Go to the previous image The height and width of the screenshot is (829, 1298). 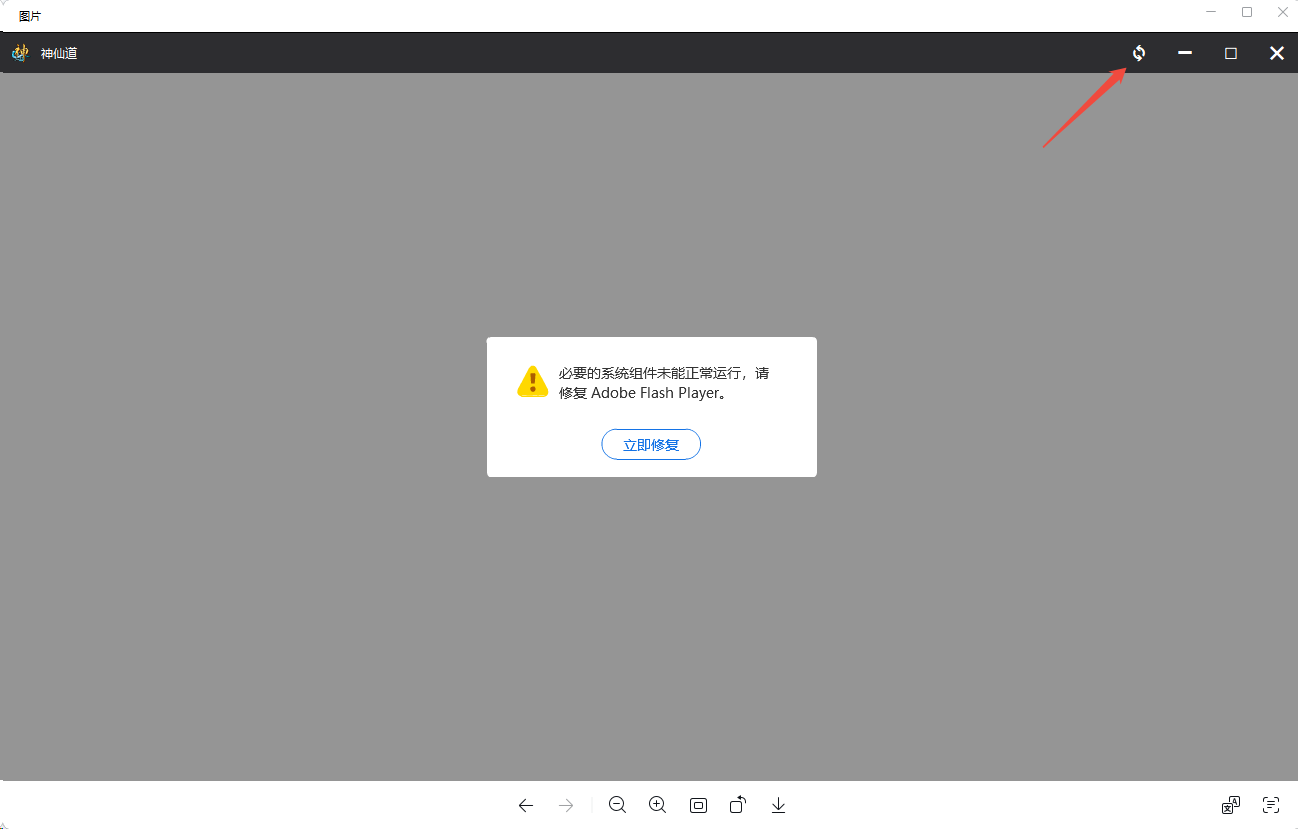point(526,805)
